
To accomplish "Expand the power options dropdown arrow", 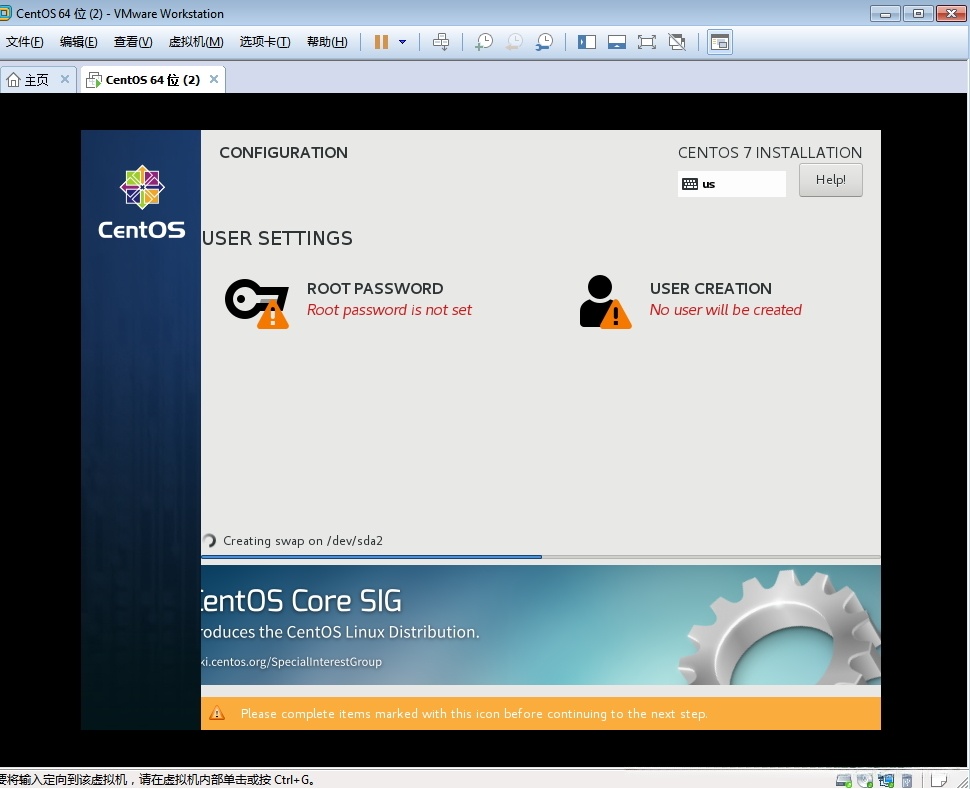I will [x=403, y=42].
